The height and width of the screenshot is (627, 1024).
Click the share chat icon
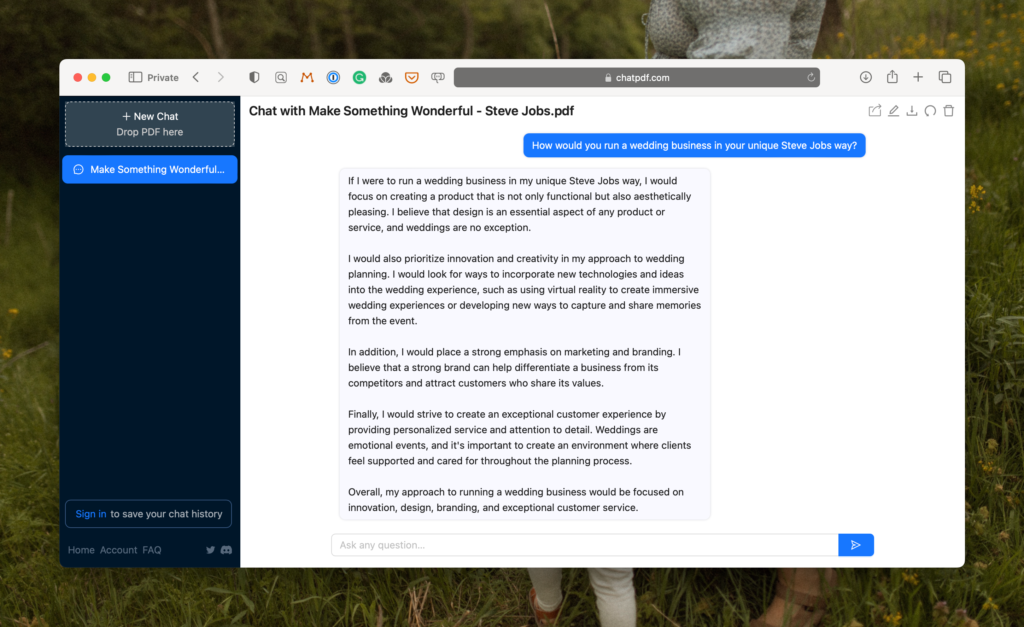tap(875, 111)
